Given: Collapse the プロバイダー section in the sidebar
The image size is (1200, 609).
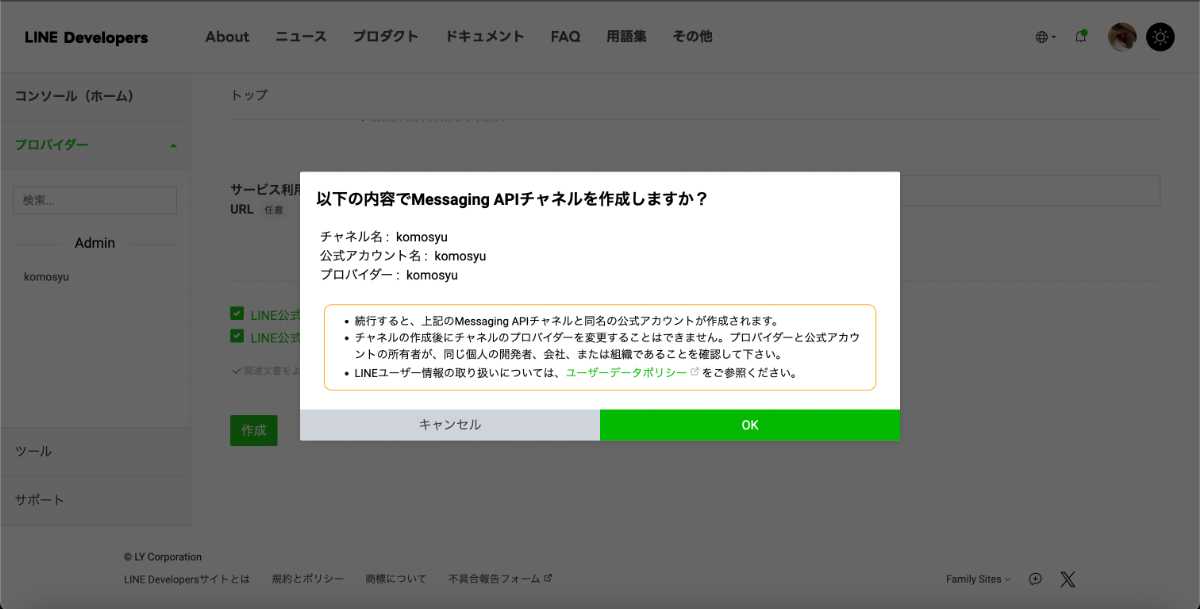Looking at the screenshot, I should pos(95,144).
